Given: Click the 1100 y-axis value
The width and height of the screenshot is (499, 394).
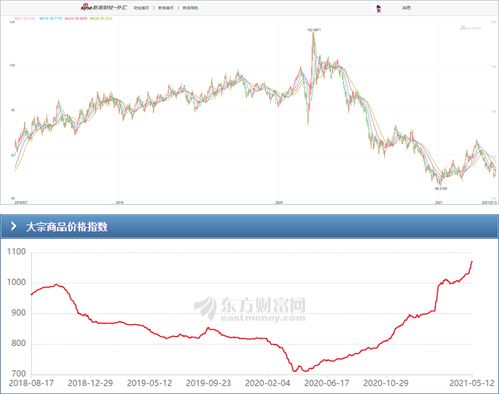Looking at the screenshot, I should point(17,252).
